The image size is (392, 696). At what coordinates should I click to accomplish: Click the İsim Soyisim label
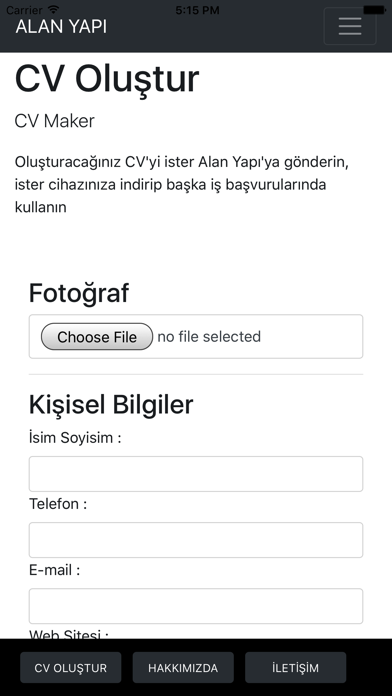tap(75, 438)
